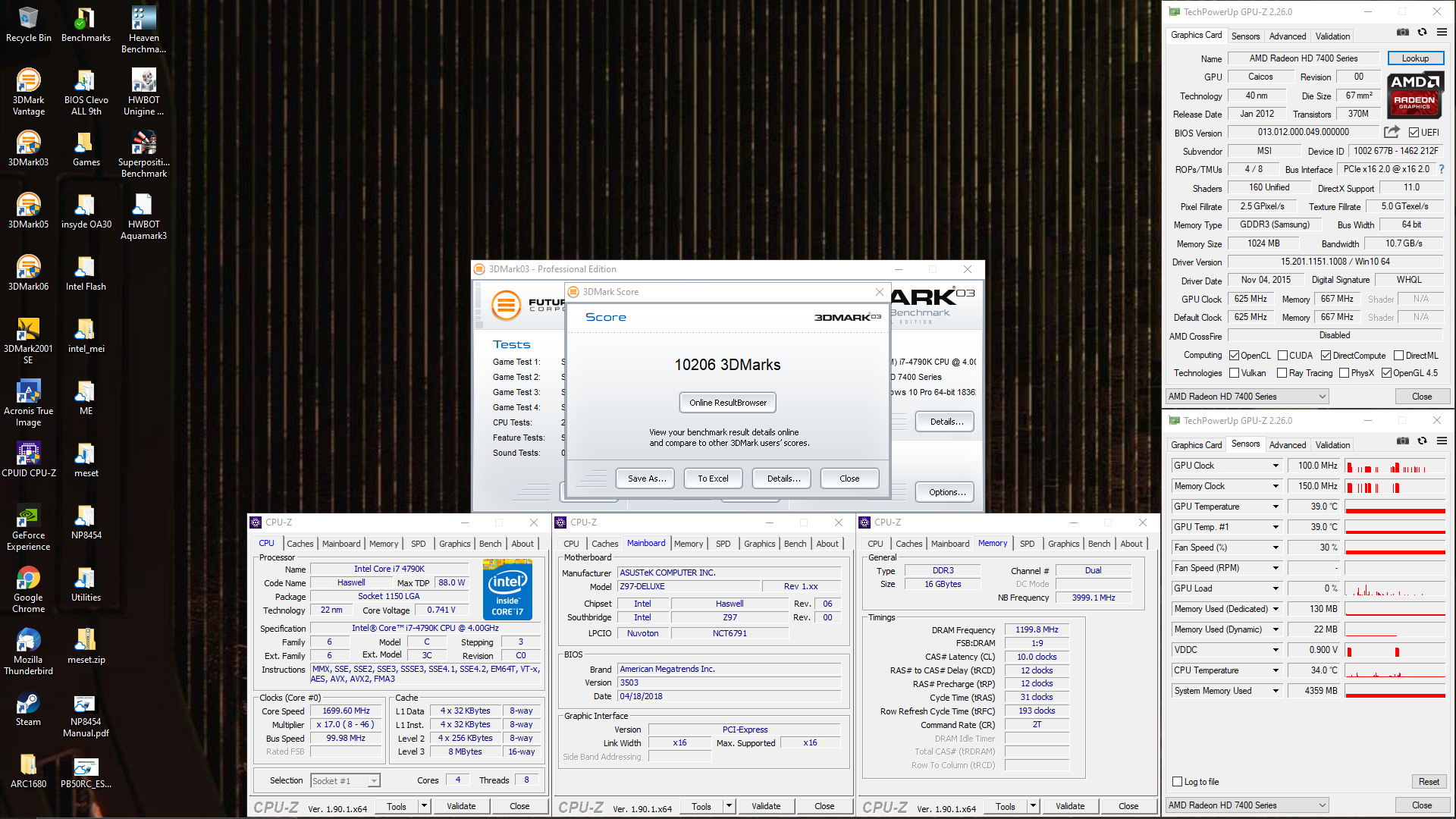Viewport: 1456px width, 819px height.
Task: Open Tools dropdown arrow in left CPU-Z window
Action: click(424, 806)
